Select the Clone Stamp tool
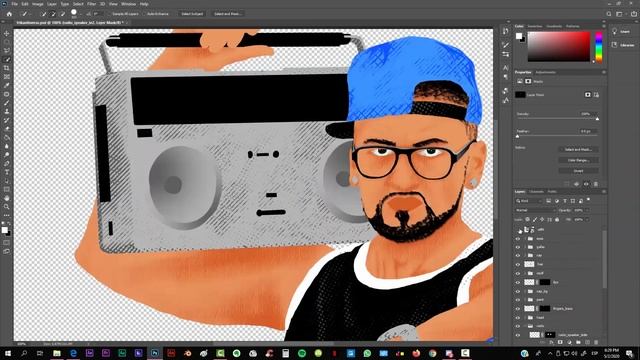This screenshot has height=360, width=640. click(x=7, y=111)
